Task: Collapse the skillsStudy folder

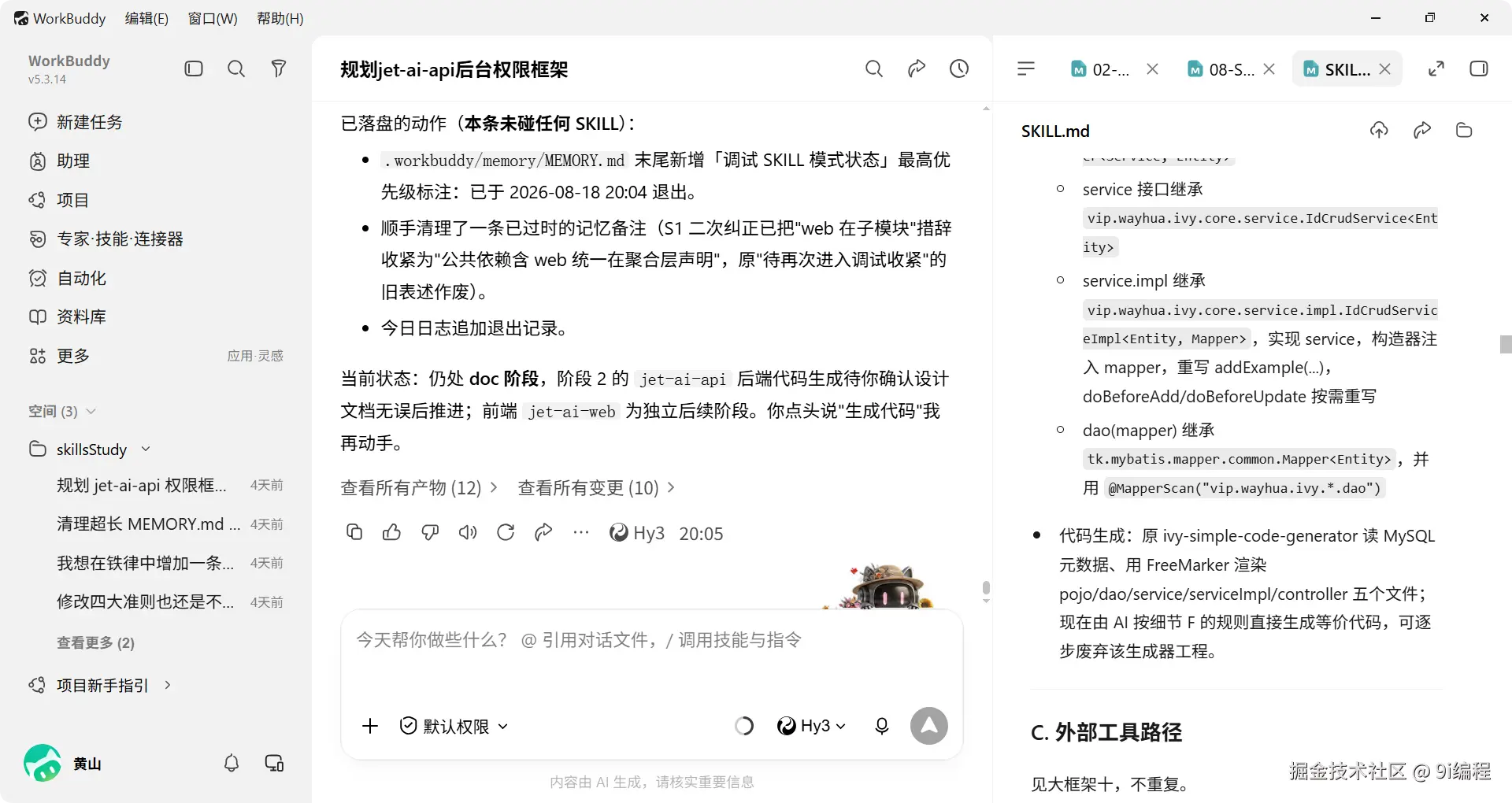Action: [90, 449]
